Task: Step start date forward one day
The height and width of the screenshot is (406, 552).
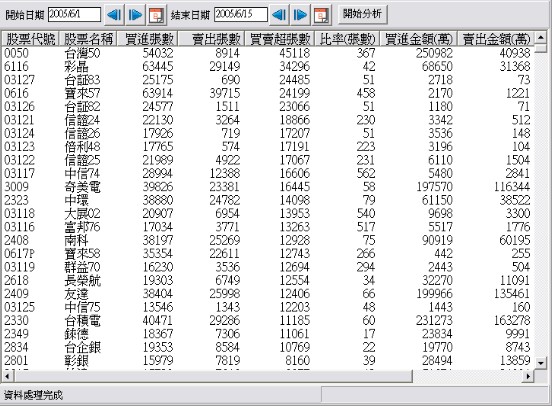Action: tap(135, 15)
